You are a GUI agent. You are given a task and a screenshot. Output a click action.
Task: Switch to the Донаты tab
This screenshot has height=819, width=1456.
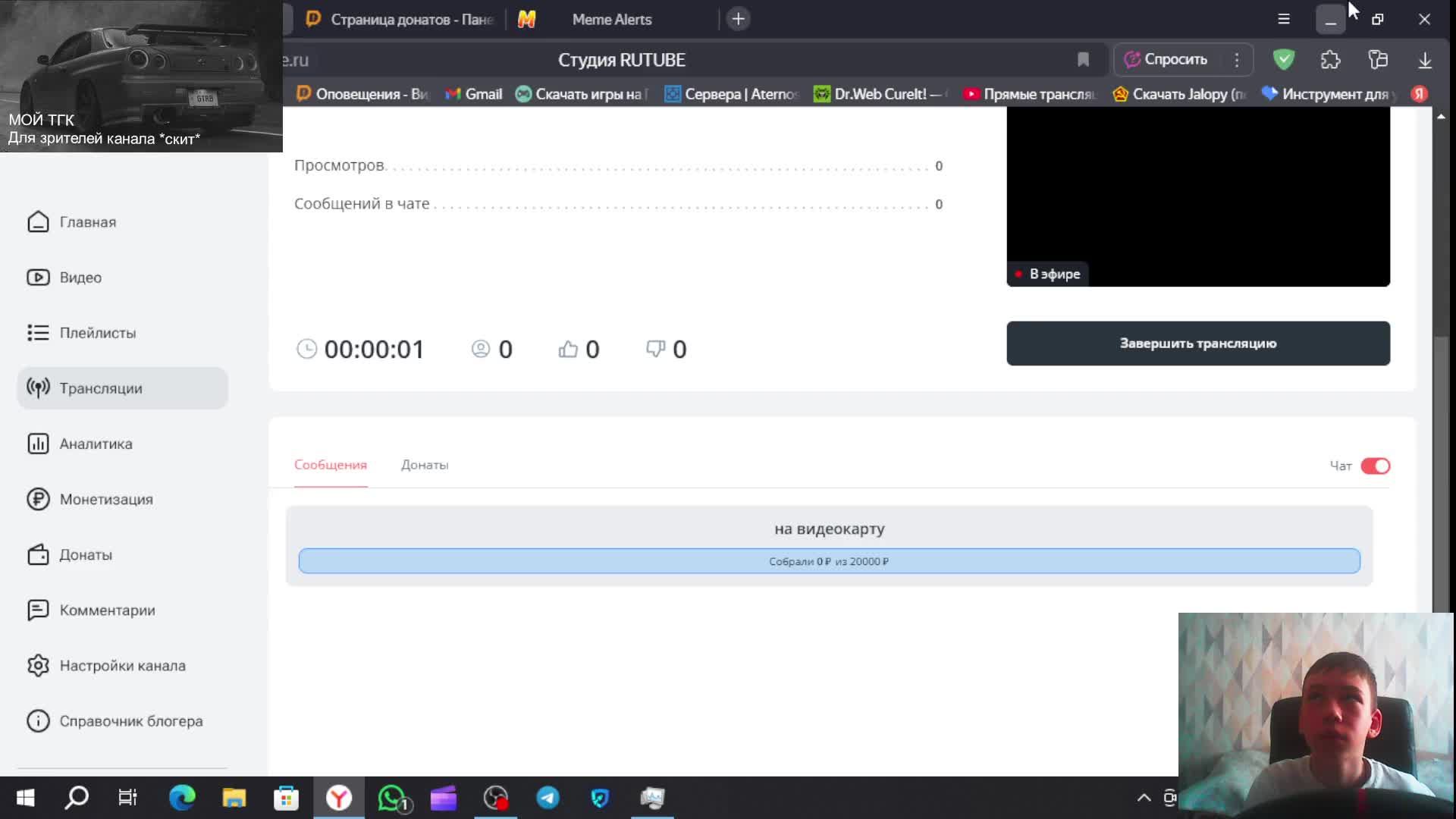tap(424, 465)
